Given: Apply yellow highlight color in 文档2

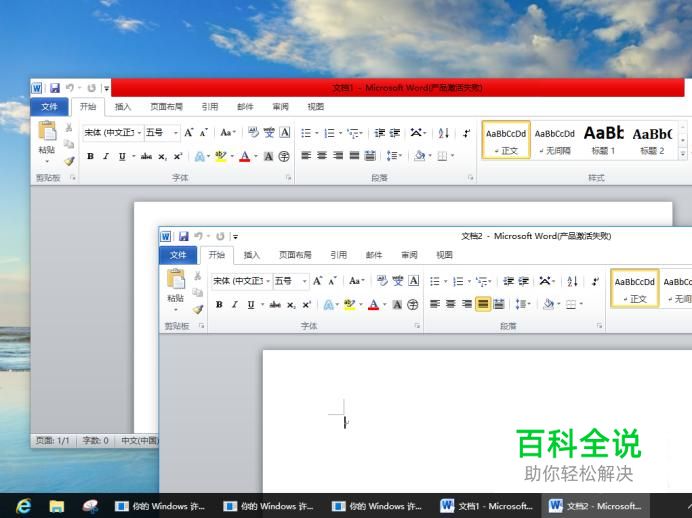Looking at the screenshot, I should (x=349, y=304).
